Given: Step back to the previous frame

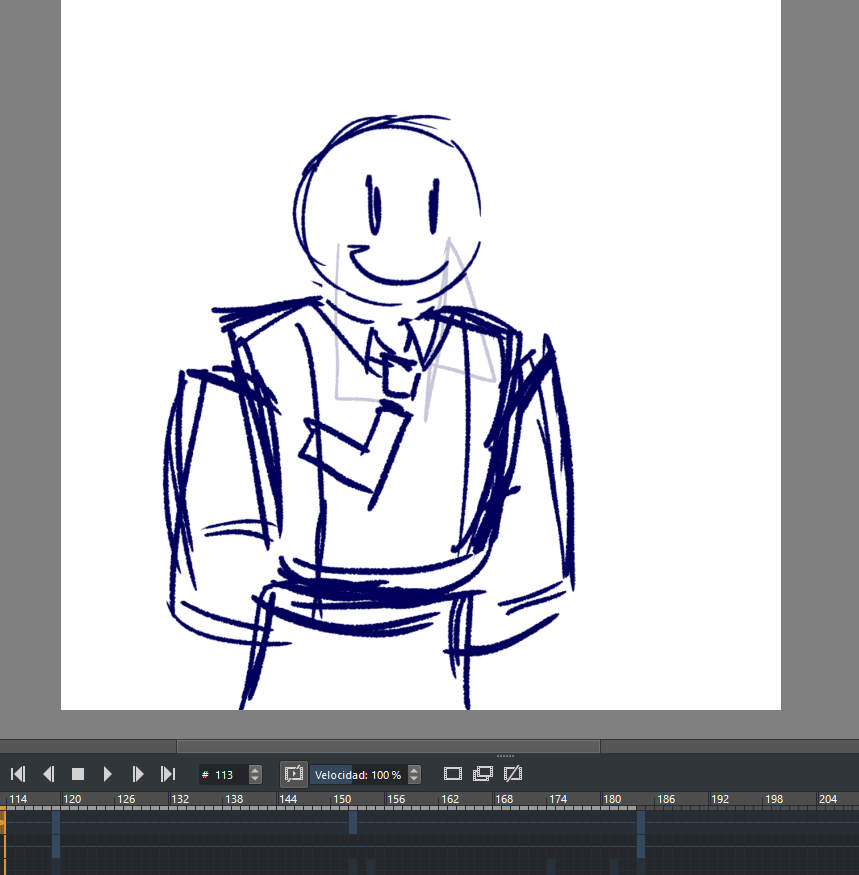Looking at the screenshot, I should (x=49, y=774).
